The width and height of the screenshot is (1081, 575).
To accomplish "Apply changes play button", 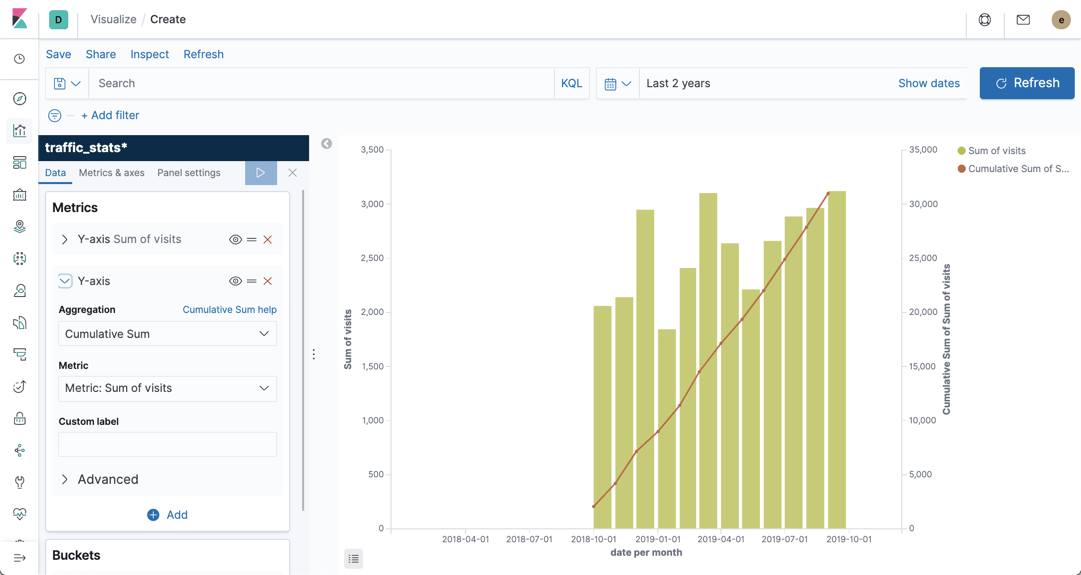I will [261, 173].
